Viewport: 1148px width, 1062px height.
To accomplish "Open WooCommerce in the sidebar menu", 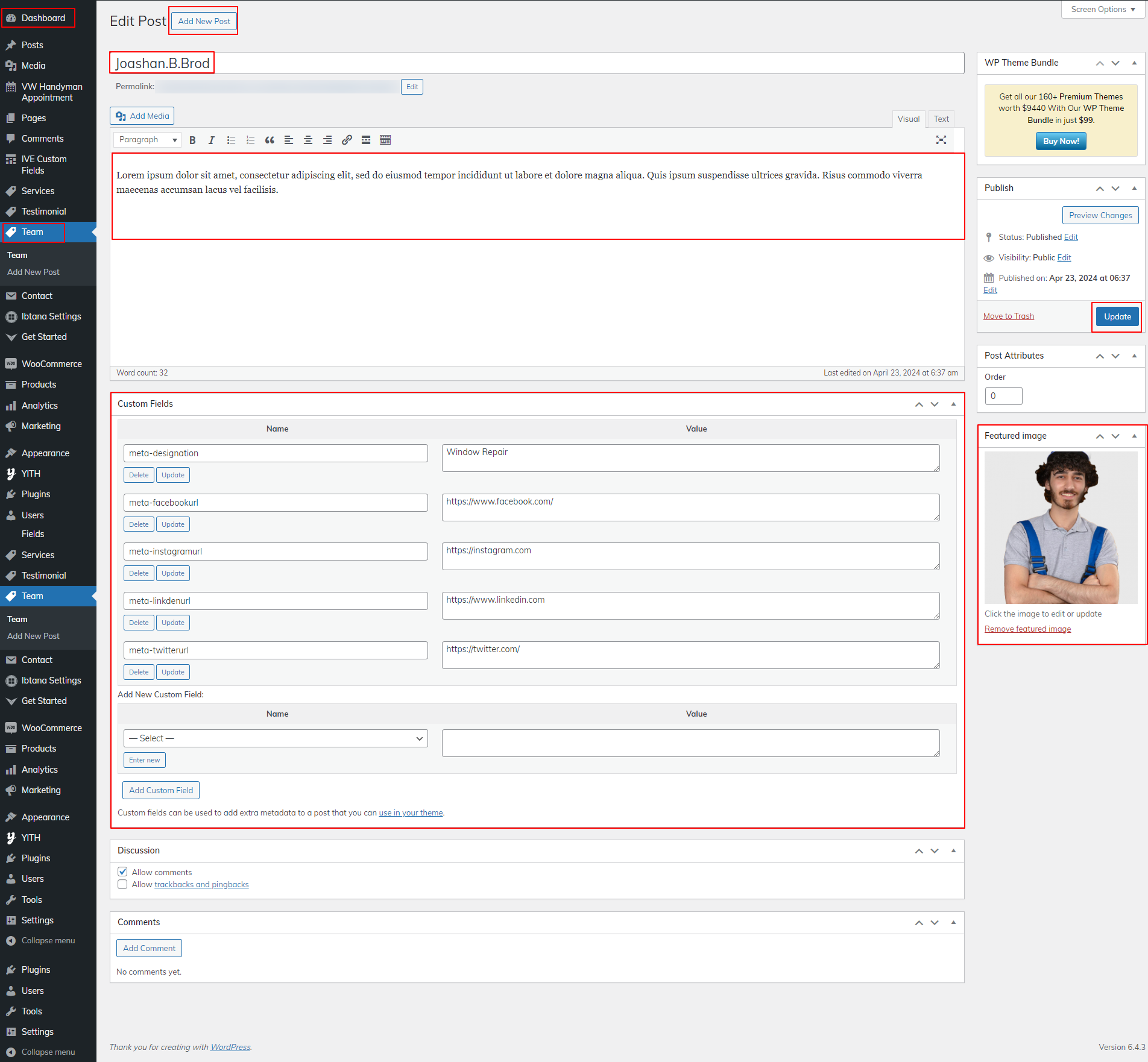I will pos(51,364).
